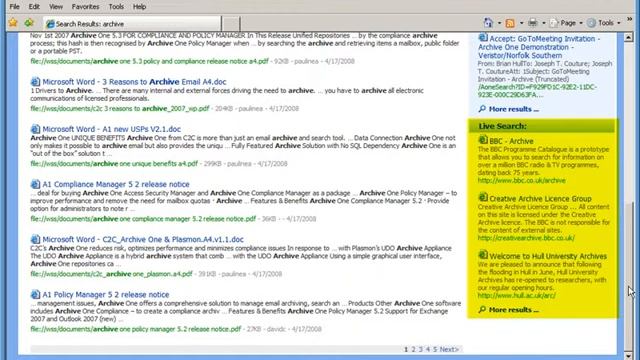640x360 pixels.
Task: Click the Add to Favorites icon
Action: coord(29,23)
